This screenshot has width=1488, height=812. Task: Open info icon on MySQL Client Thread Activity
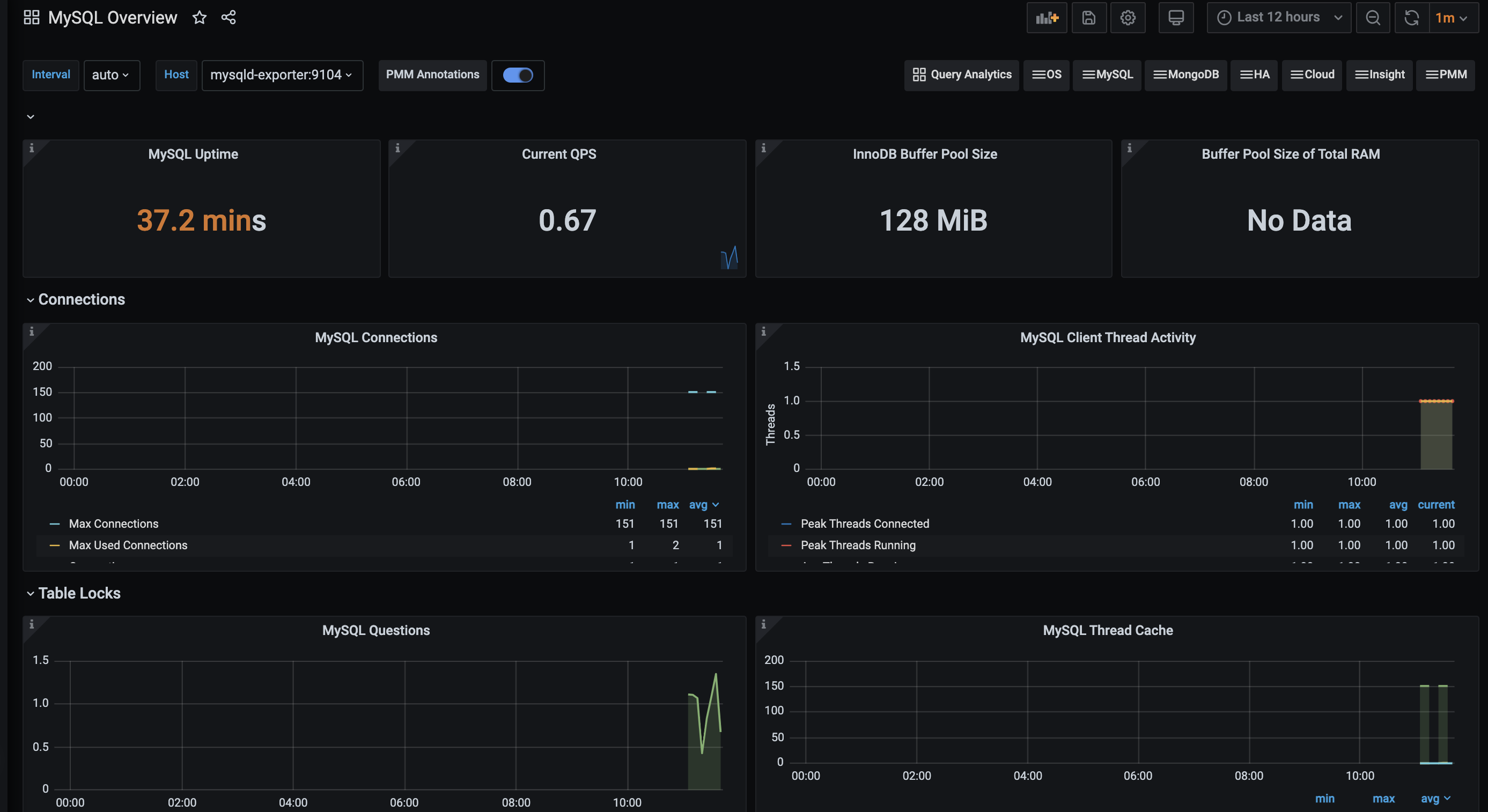[764, 331]
